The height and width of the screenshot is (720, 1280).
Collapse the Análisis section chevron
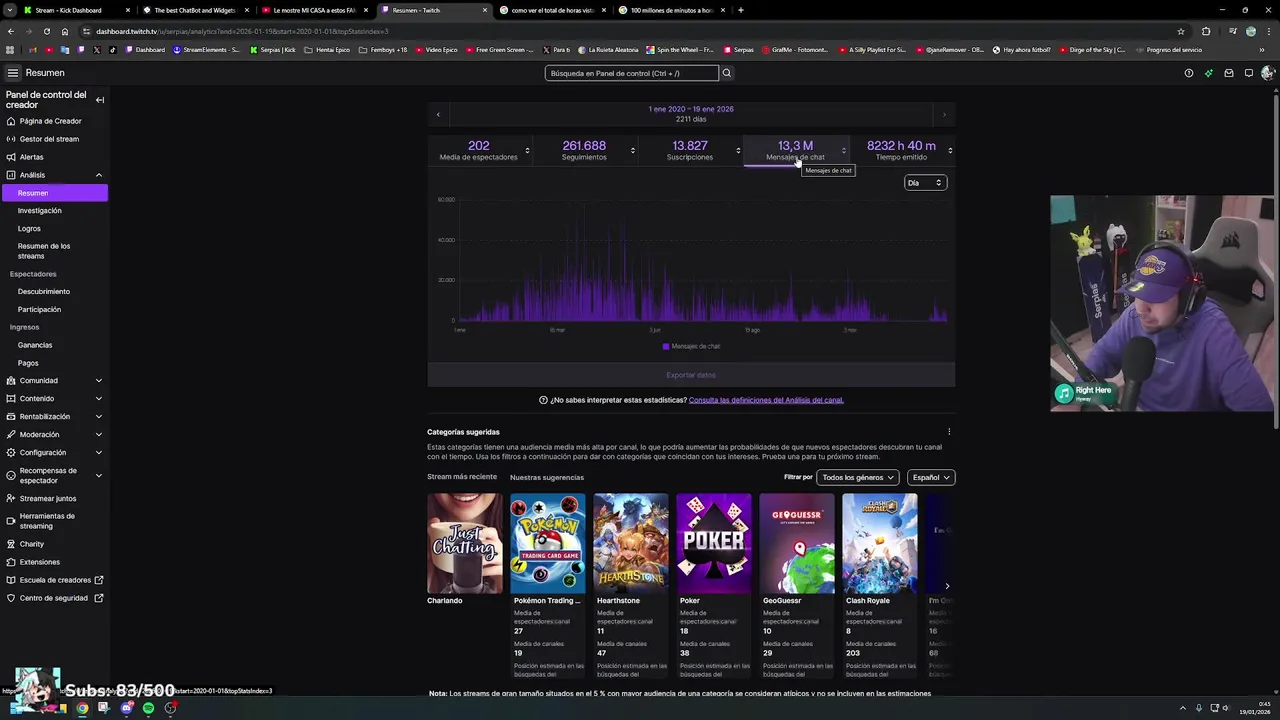(99, 175)
